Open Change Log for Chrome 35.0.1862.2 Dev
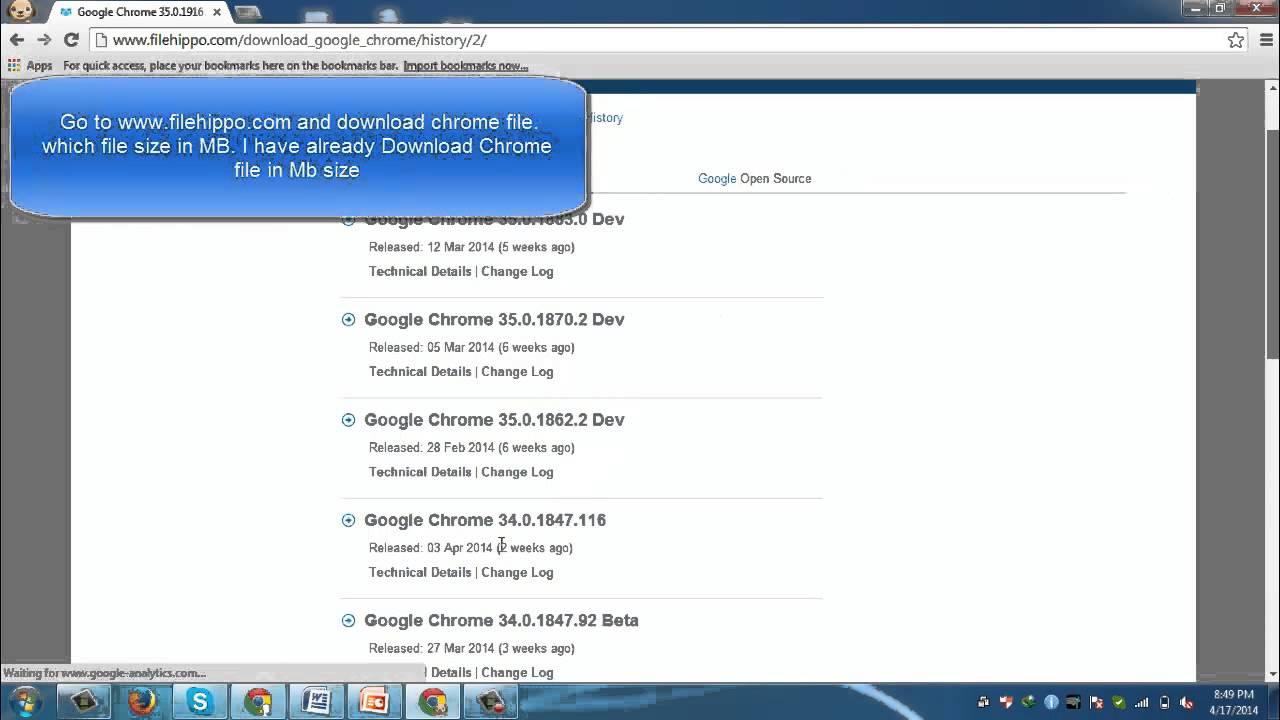The height and width of the screenshot is (720, 1280). pyautogui.click(x=517, y=472)
